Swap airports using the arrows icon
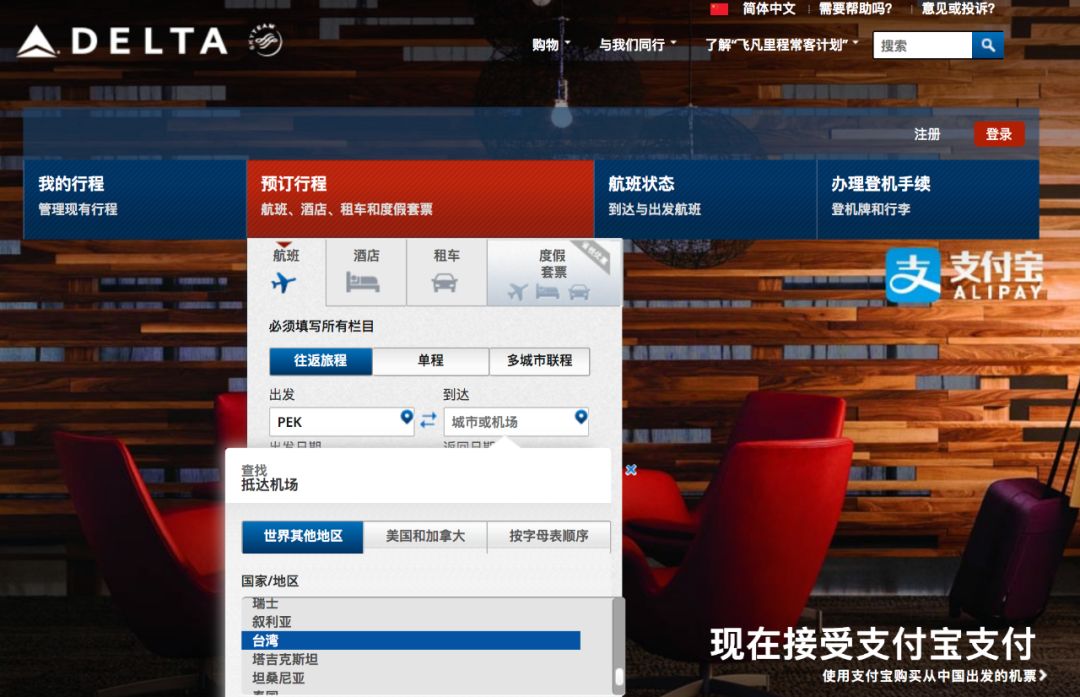Viewport: 1080px width, 697px height. (430, 421)
